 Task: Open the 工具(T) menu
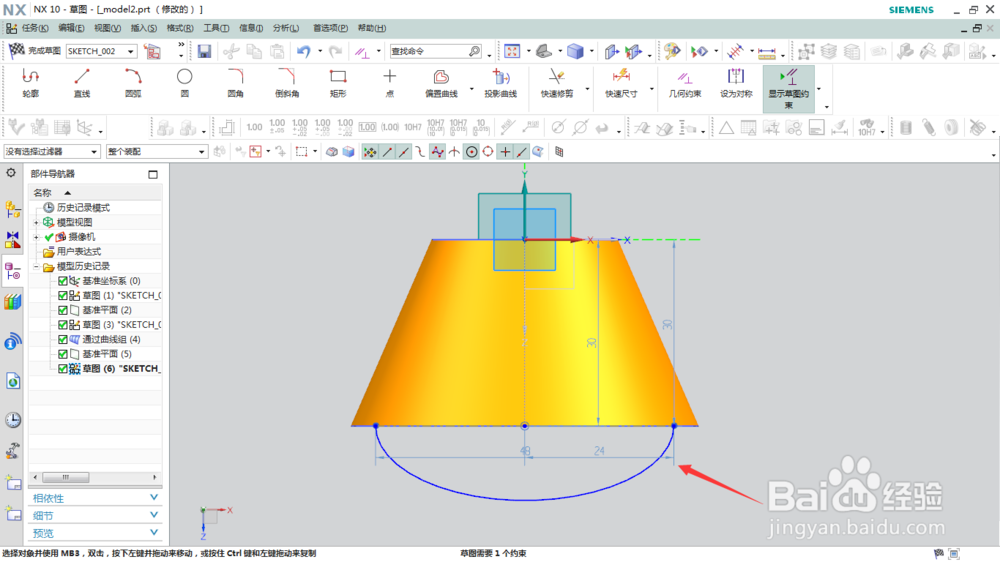point(216,28)
